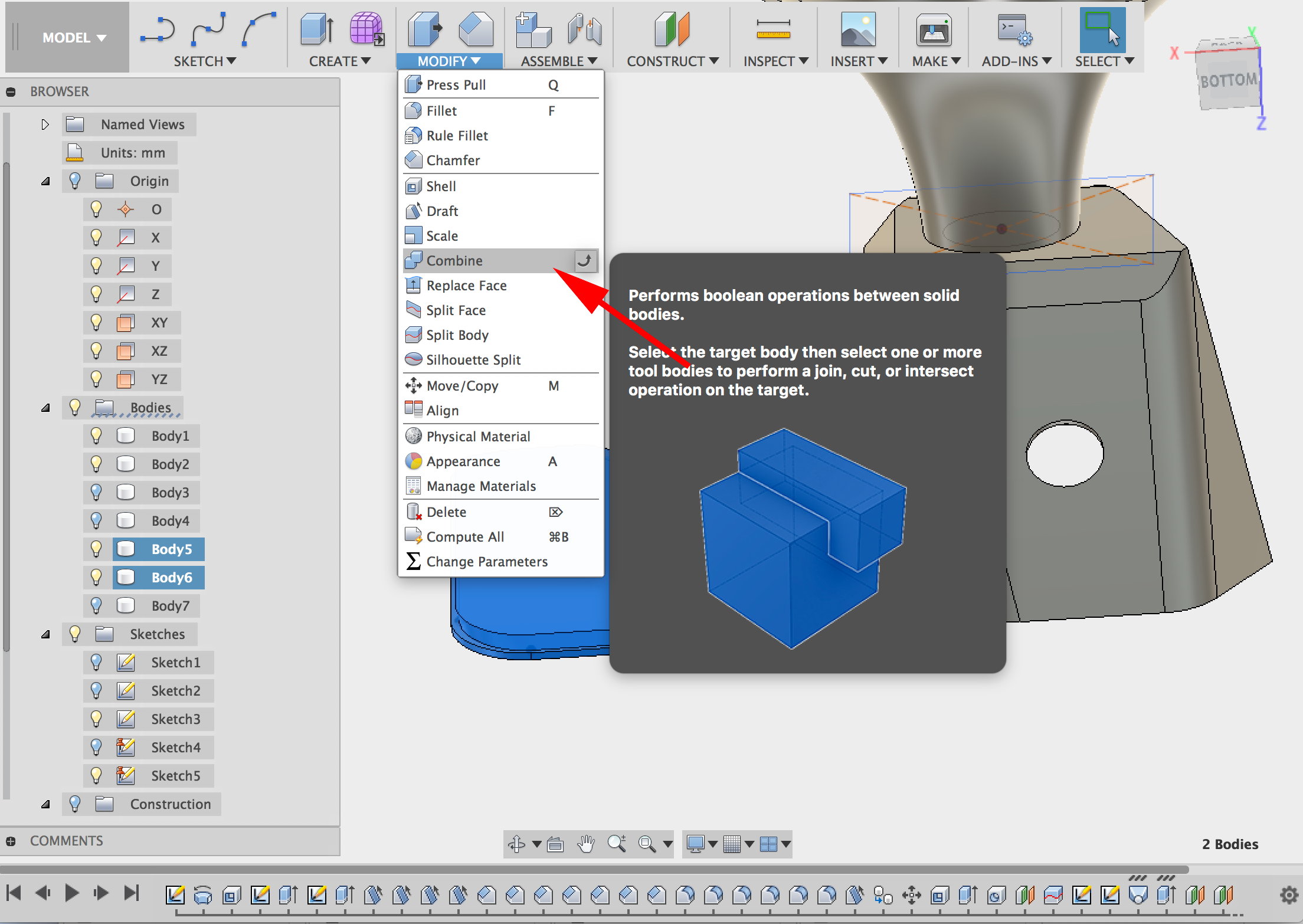Click the 3D Print make icon
The width and height of the screenshot is (1303, 924).
(934, 30)
